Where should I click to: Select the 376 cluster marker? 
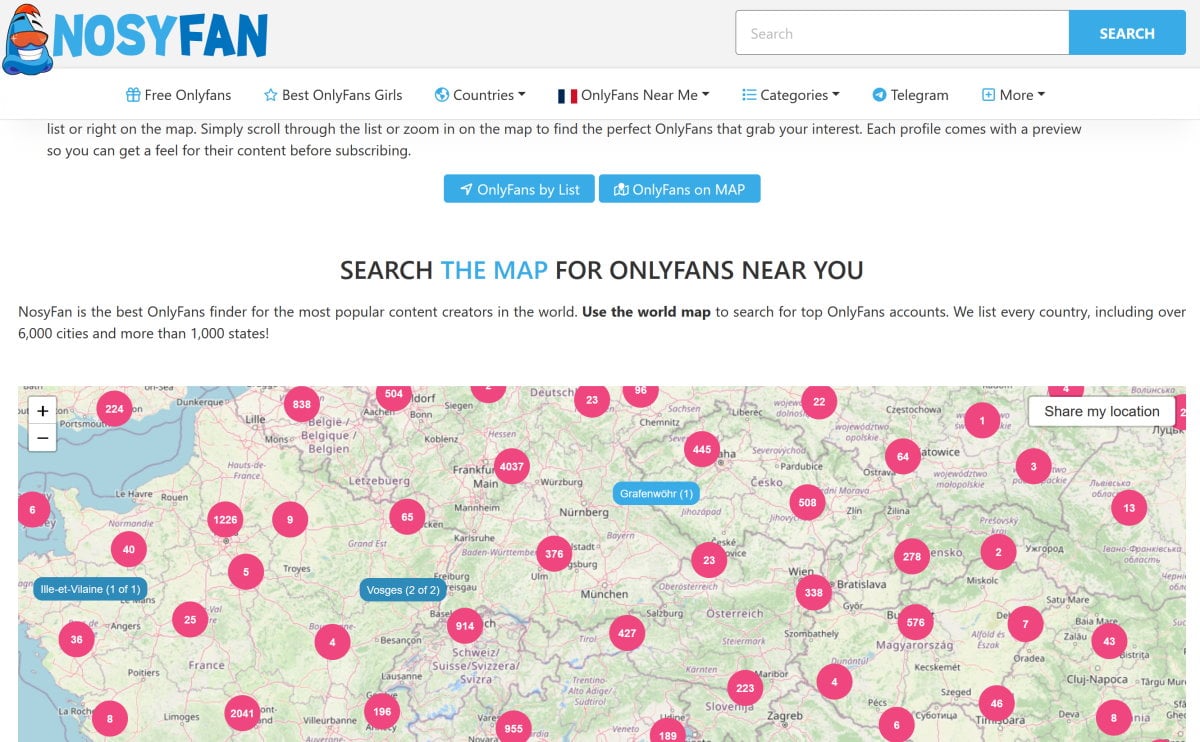click(554, 554)
